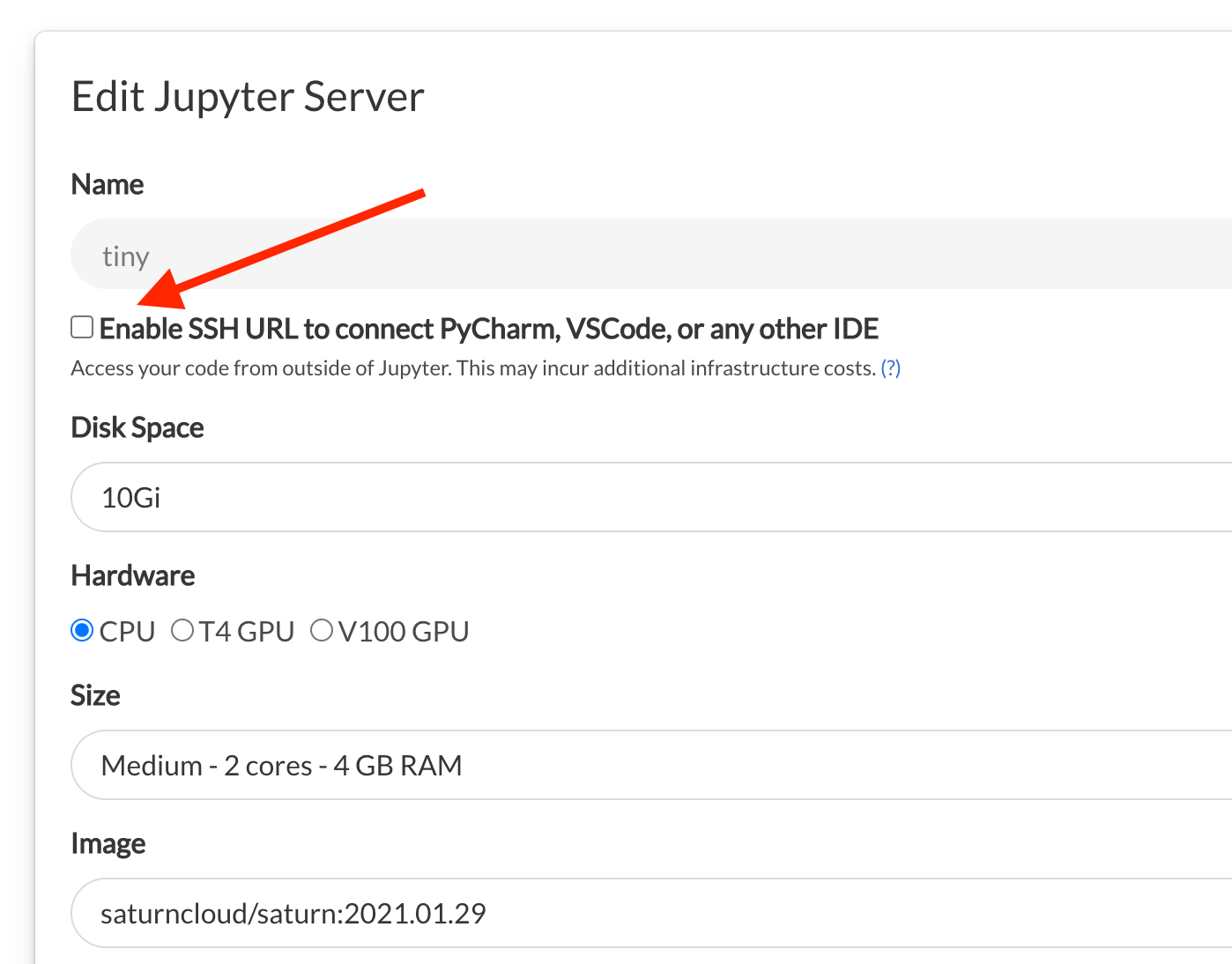
Task: Open the (?) help link for SSH
Action: point(891,368)
